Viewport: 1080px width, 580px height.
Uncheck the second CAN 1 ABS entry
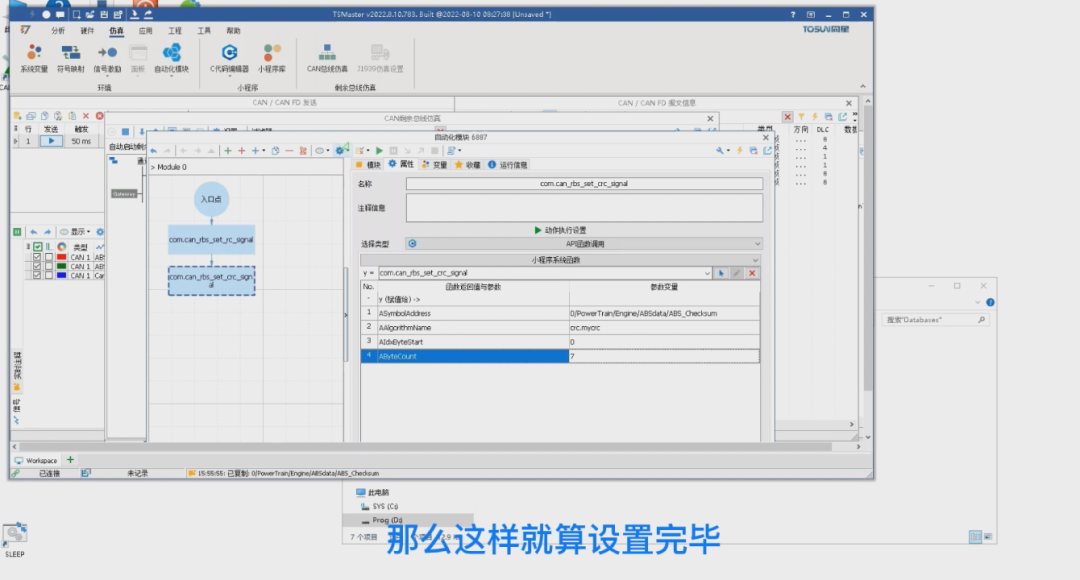37,266
